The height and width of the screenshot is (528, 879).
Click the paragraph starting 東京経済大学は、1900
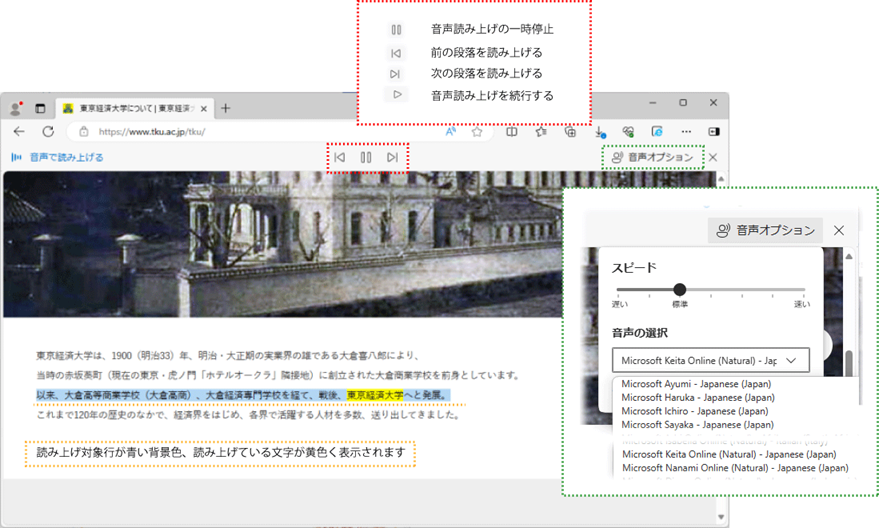pyautogui.click(x=228, y=355)
